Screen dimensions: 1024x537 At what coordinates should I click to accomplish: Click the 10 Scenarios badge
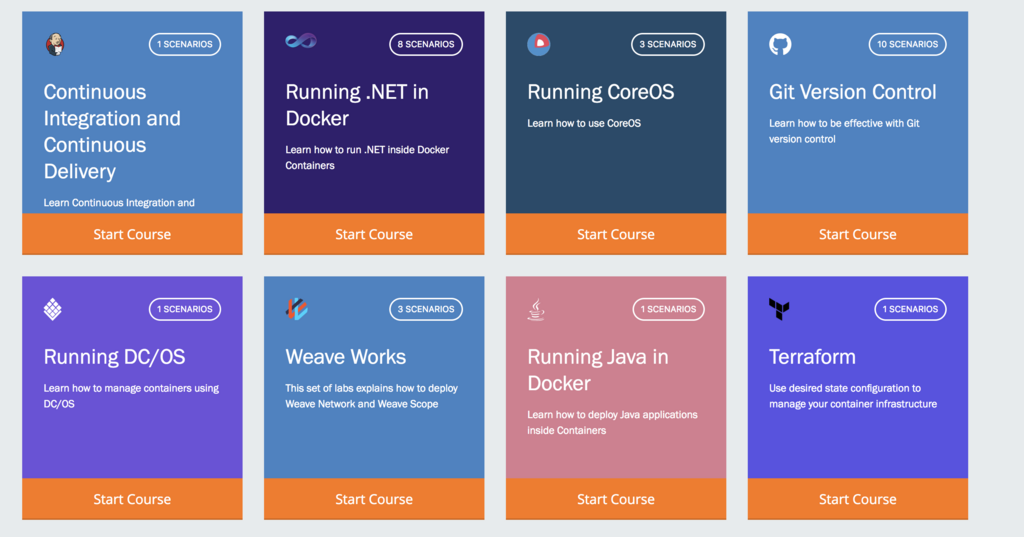tap(907, 44)
